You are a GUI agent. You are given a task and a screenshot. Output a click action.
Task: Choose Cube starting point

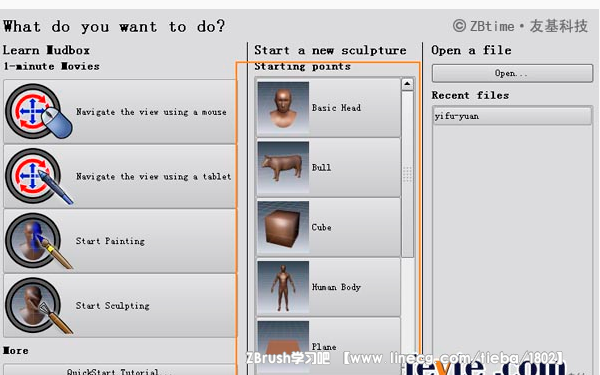pyautogui.click(x=328, y=227)
